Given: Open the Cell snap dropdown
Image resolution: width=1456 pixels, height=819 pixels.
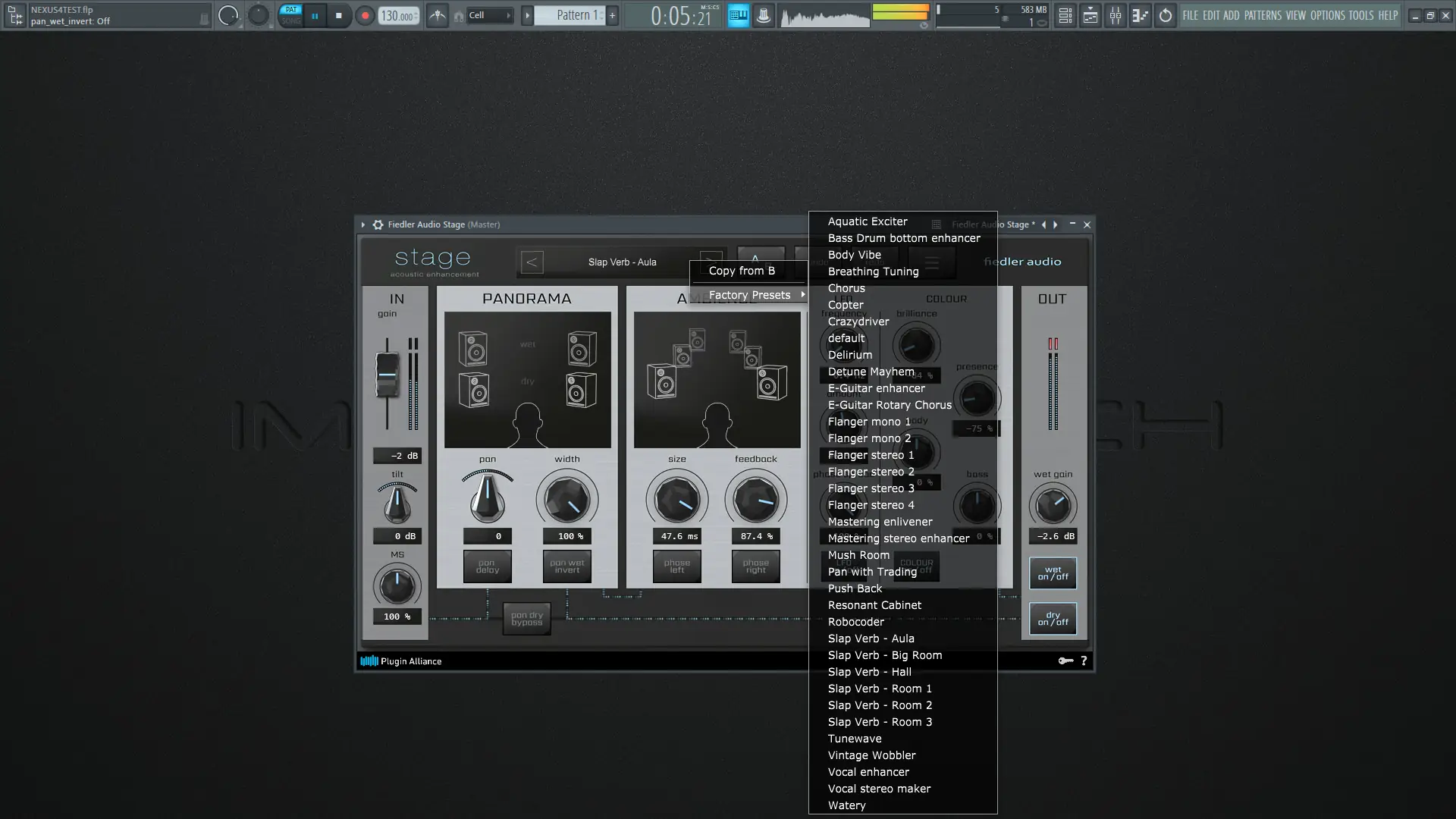Looking at the screenshot, I should (x=489, y=15).
